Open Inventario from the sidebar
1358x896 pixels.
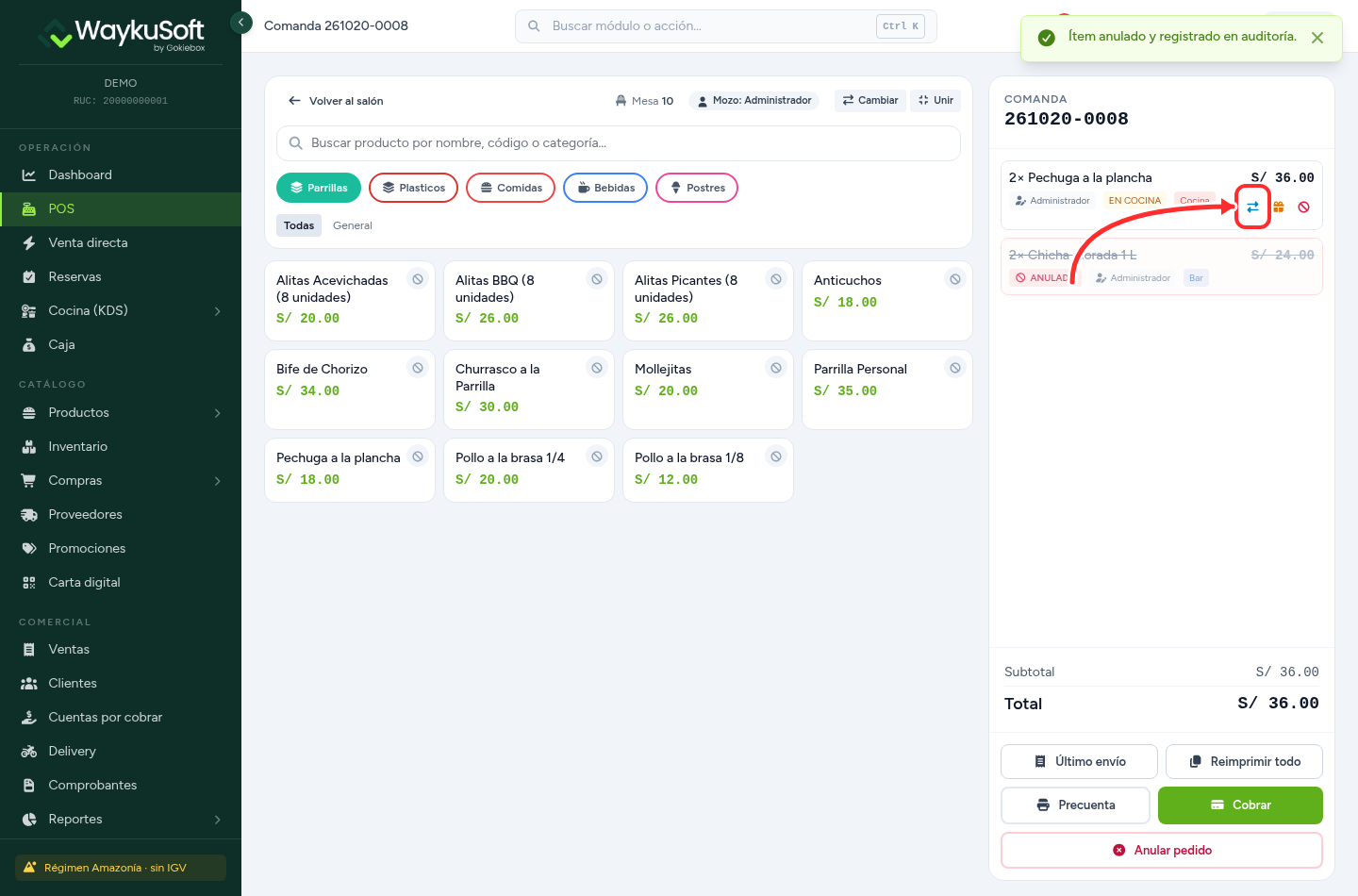click(x=121, y=446)
